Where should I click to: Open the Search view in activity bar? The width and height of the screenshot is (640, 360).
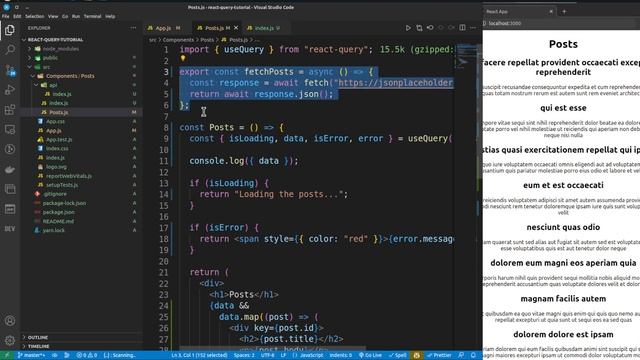click(x=10, y=50)
